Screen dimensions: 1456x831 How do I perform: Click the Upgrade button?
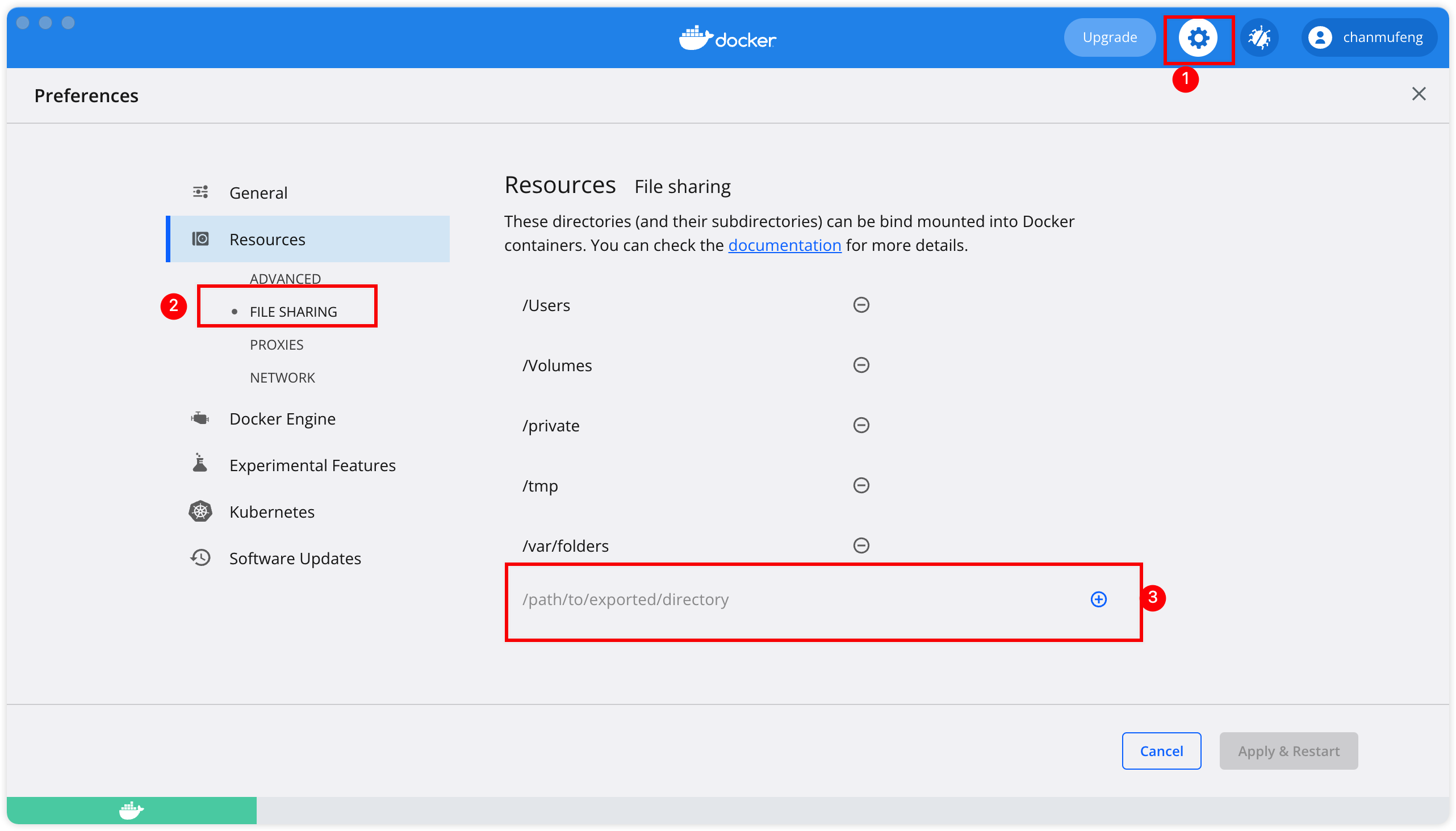click(x=1110, y=37)
